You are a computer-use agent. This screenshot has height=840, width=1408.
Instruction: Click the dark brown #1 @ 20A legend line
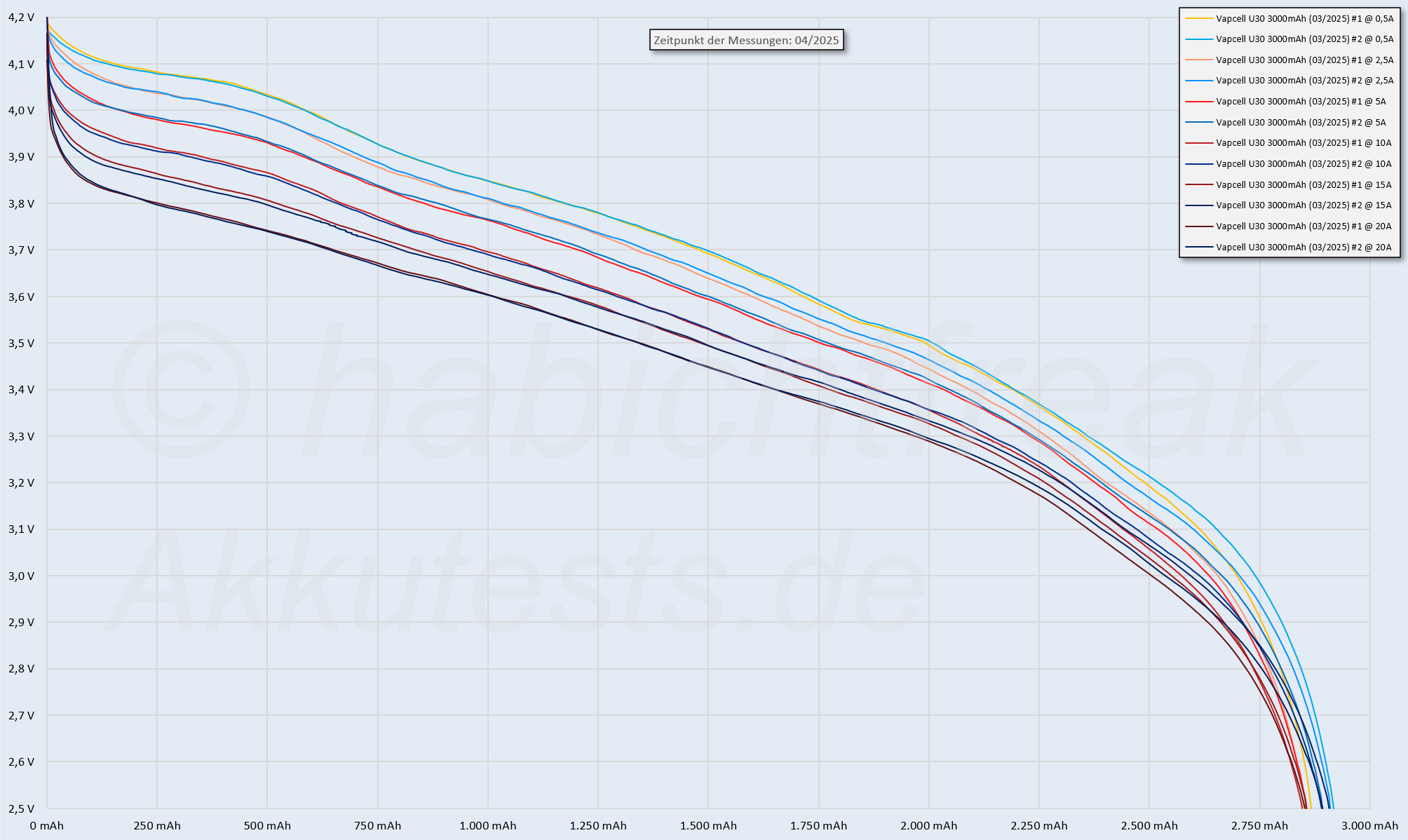[1198, 226]
